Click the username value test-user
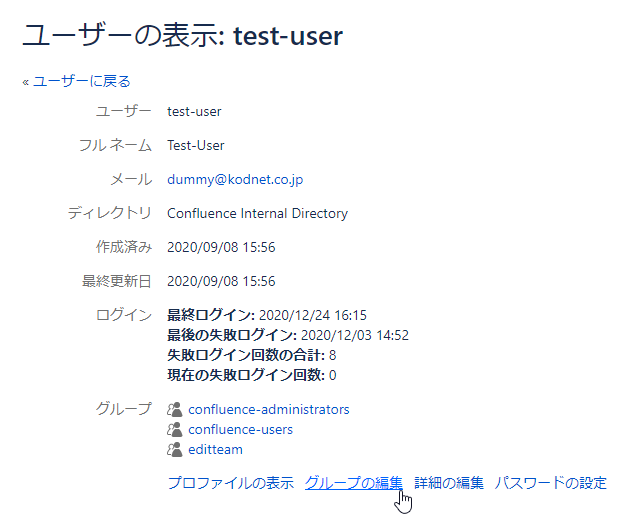632x522 pixels. click(x=194, y=111)
